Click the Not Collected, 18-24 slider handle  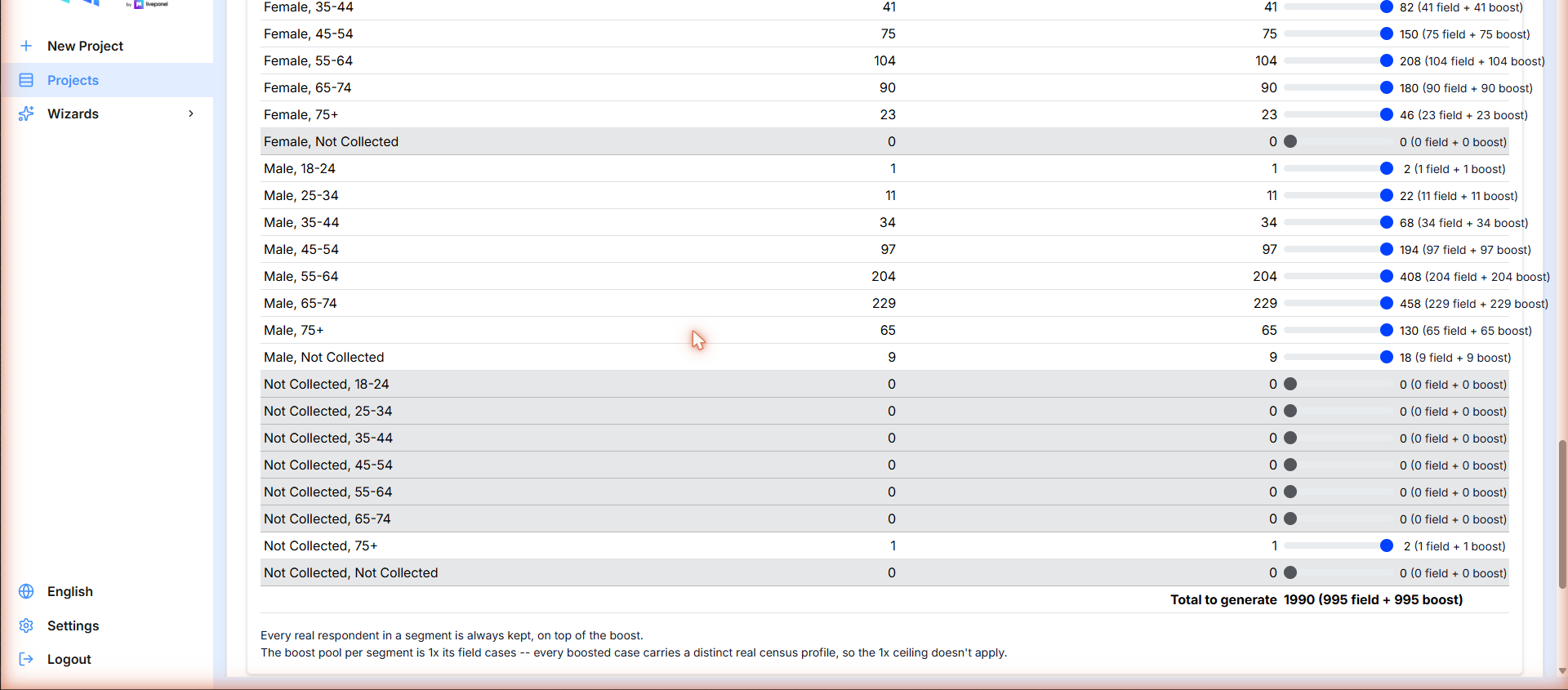coord(1290,384)
